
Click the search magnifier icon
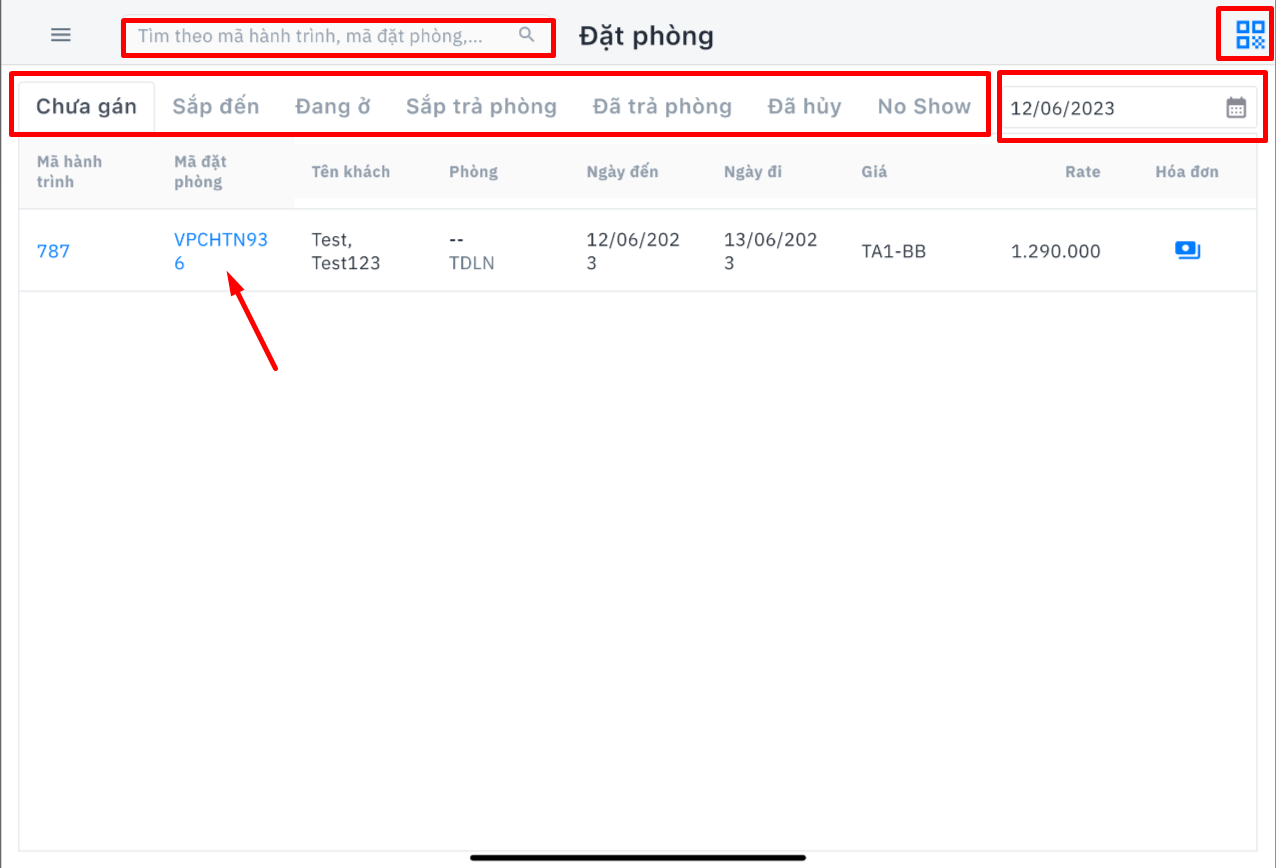click(527, 36)
